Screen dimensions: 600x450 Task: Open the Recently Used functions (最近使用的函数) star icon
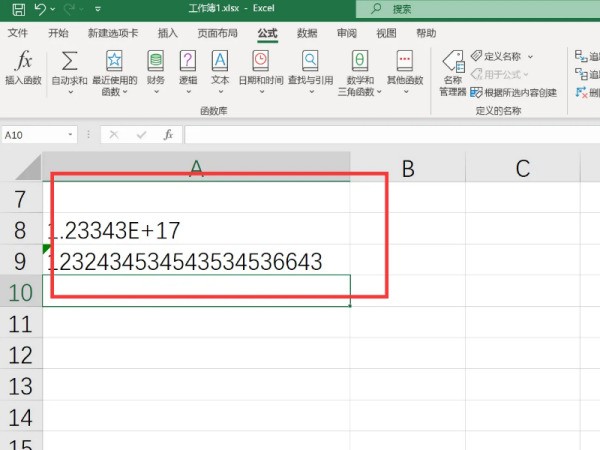[115, 62]
